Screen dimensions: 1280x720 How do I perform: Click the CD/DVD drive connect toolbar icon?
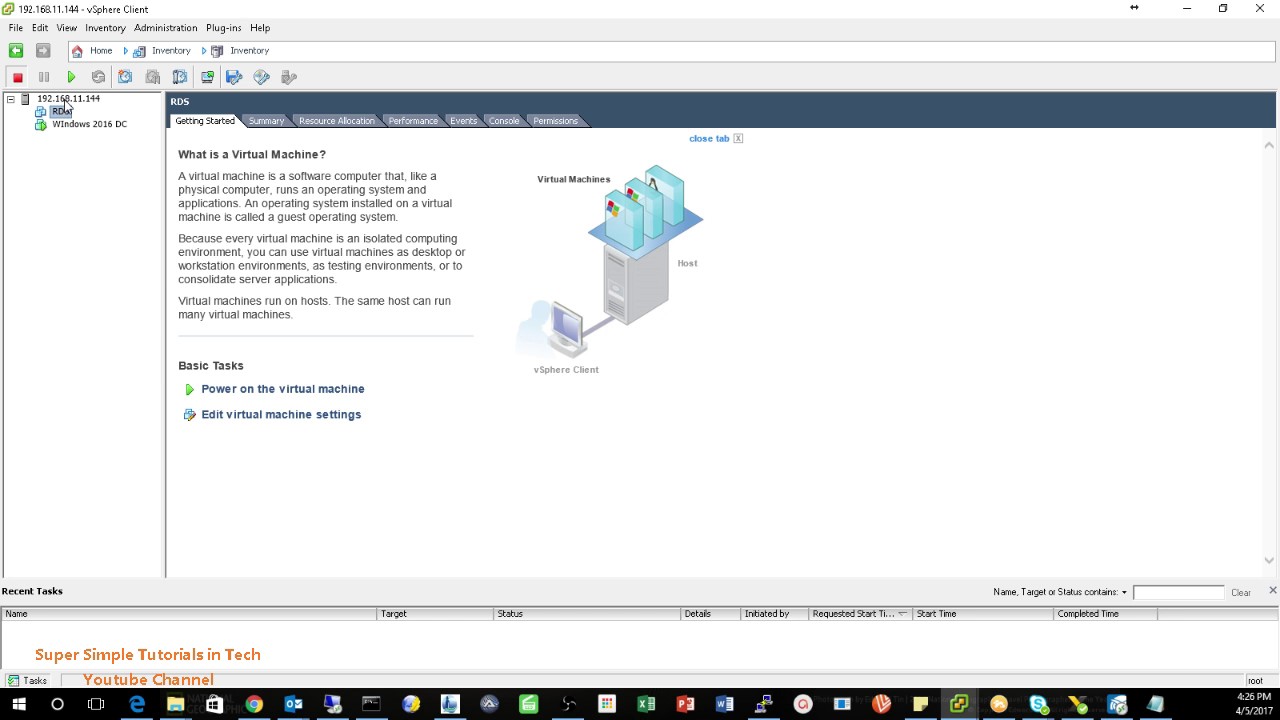pyautogui.click(x=262, y=77)
